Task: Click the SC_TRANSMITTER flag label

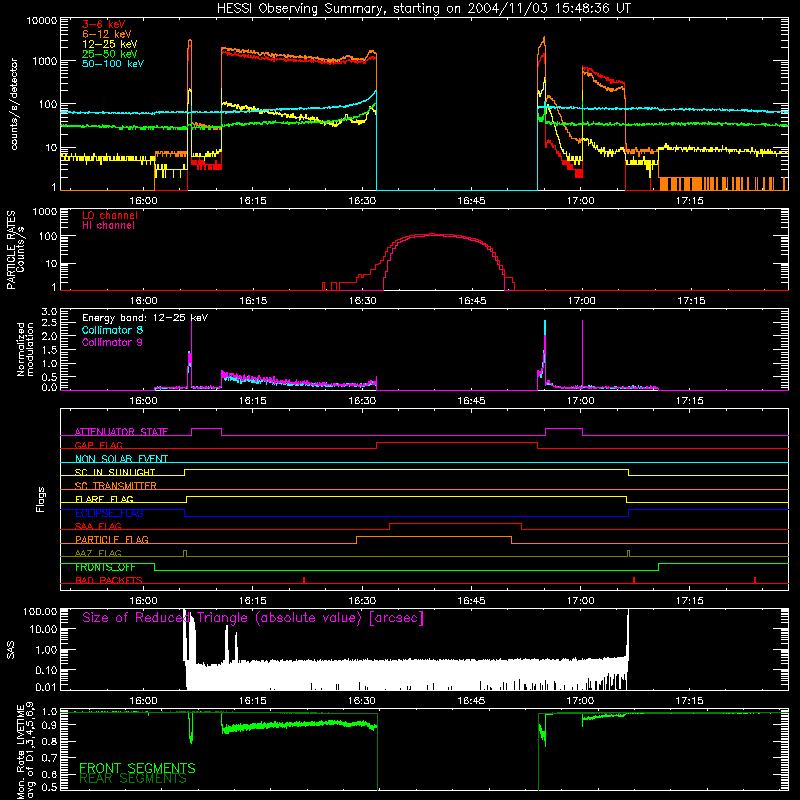Action: pos(116,485)
